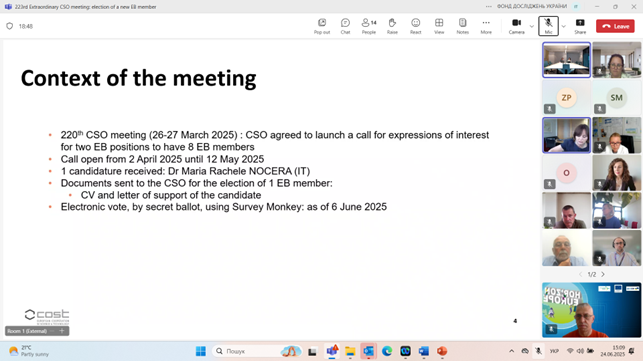The height and width of the screenshot is (361, 643).
Task: Open title bar settings ellipsis menu
Action: click(x=488, y=7)
